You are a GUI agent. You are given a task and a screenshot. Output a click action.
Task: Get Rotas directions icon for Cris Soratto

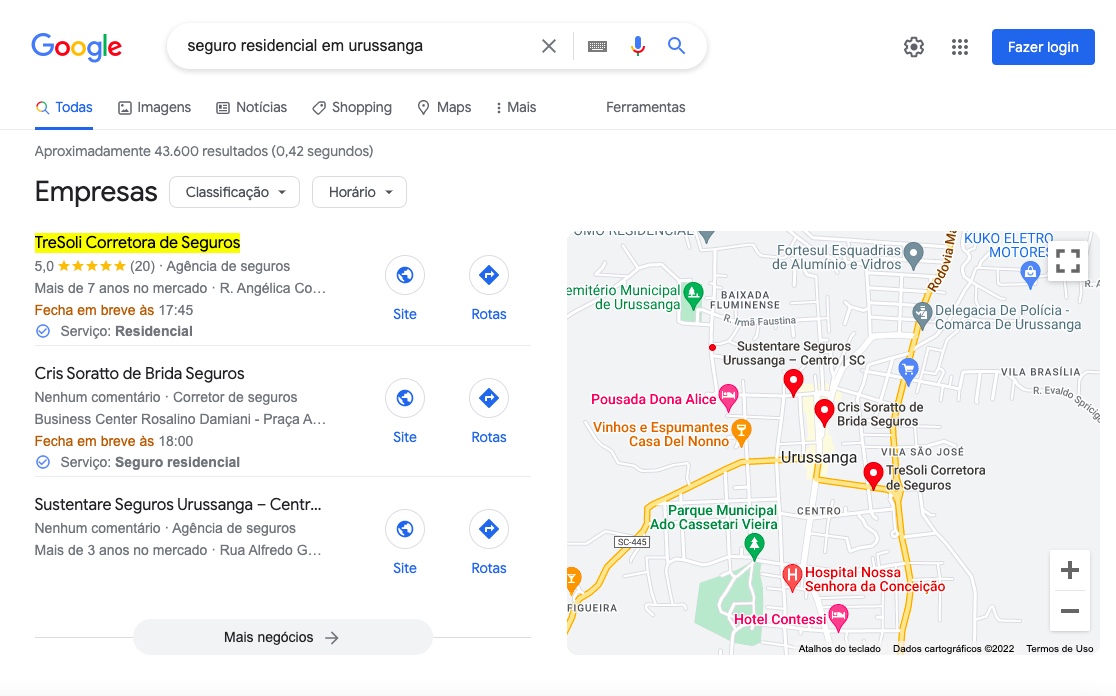[x=489, y=398]
